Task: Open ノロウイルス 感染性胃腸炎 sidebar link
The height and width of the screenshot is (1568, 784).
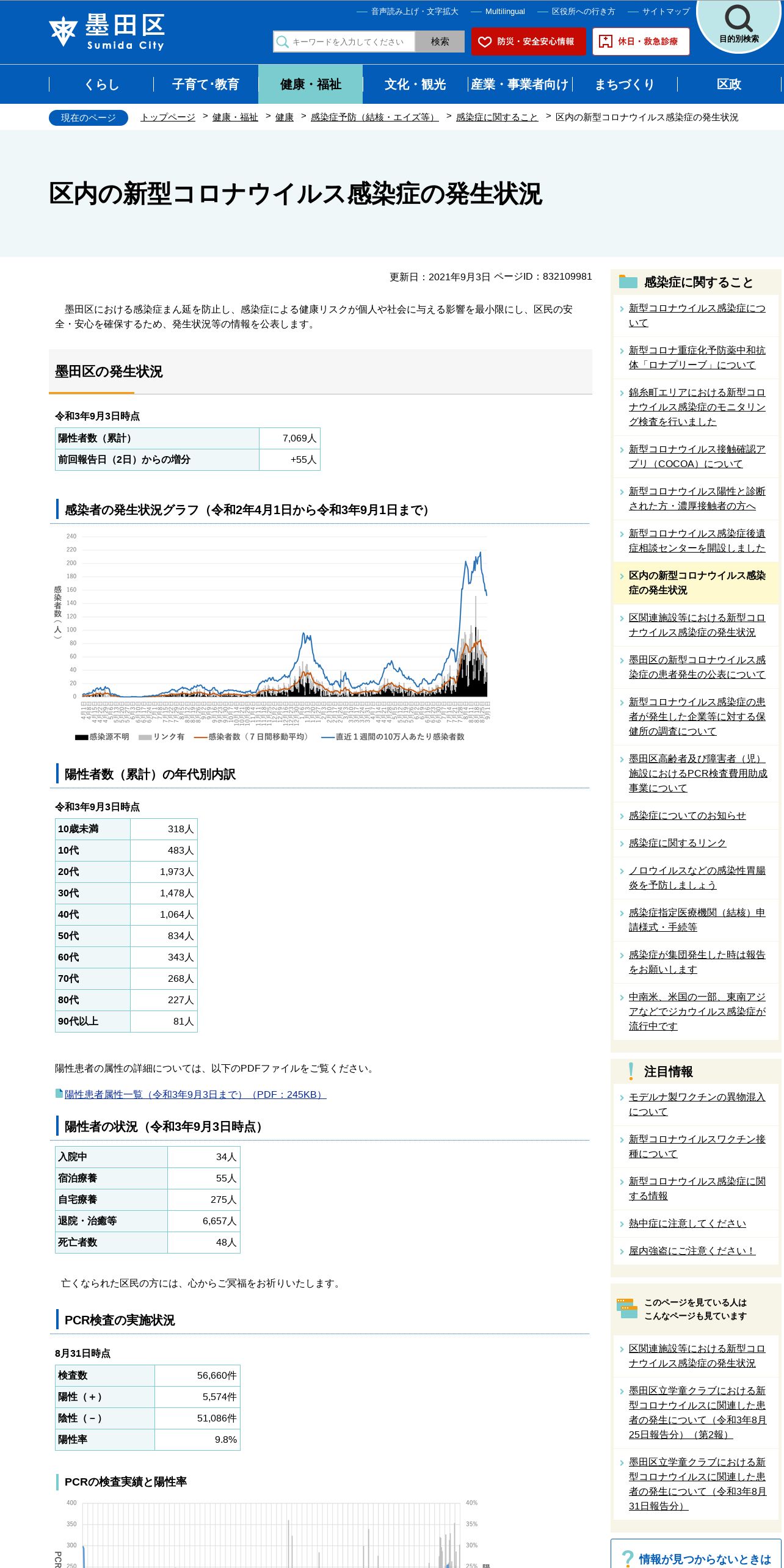Action: coord(697,877)
